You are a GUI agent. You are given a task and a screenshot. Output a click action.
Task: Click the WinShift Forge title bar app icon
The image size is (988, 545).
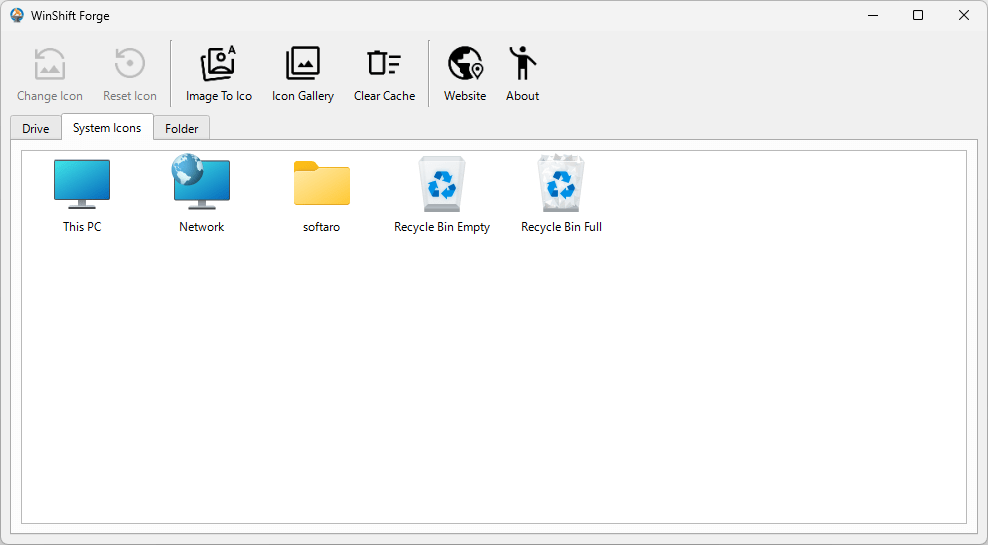tap(17, 15)
